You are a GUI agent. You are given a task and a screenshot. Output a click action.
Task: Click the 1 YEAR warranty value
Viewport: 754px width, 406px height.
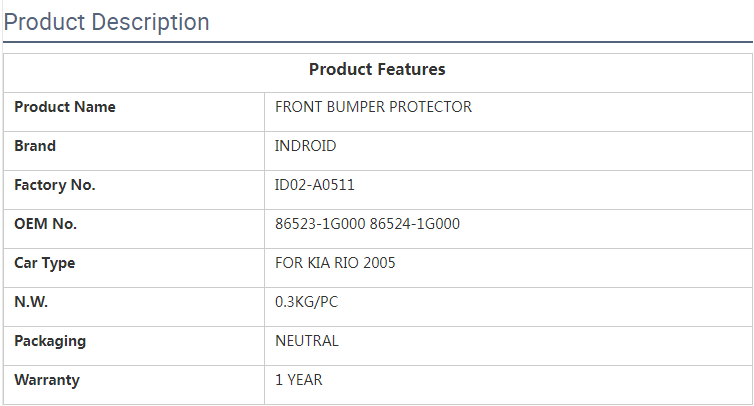299,380
